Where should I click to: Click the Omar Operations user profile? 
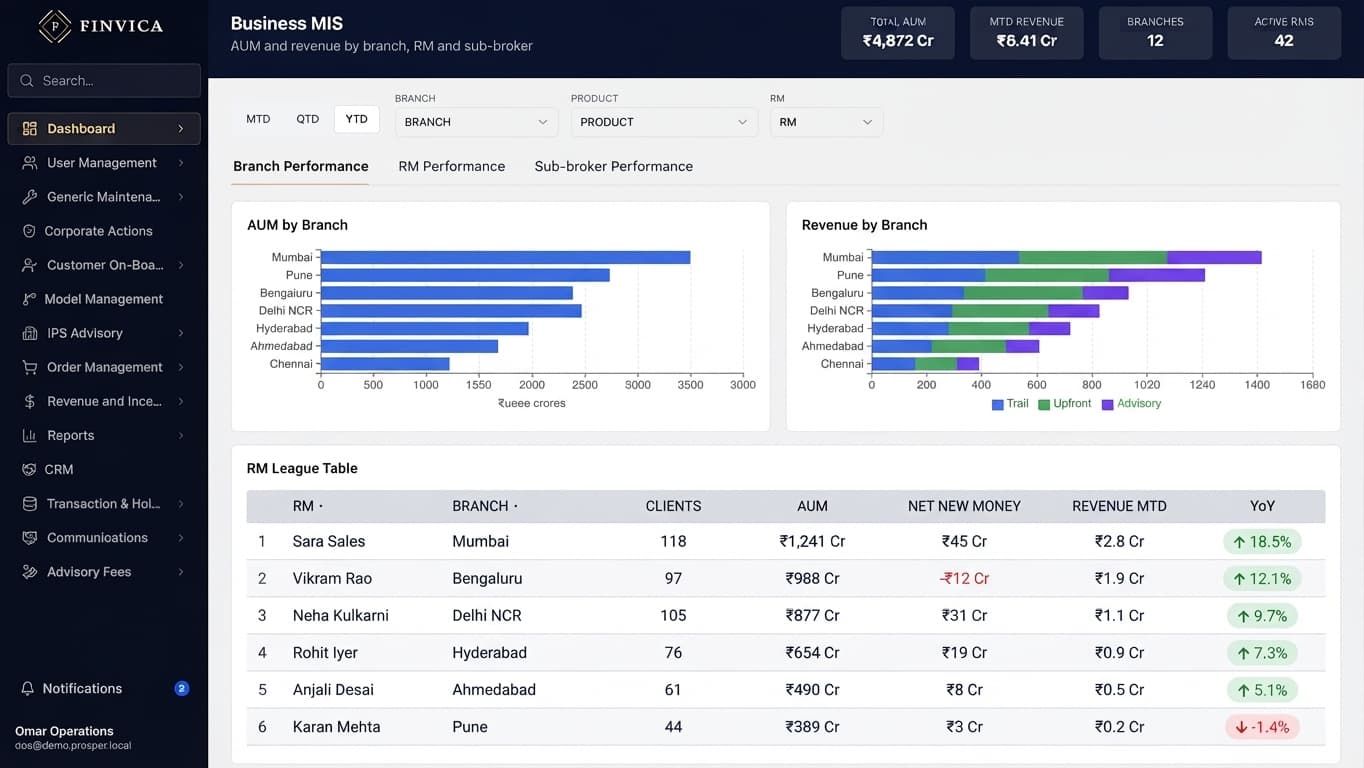pyautogui.click(x=73, y=738)
